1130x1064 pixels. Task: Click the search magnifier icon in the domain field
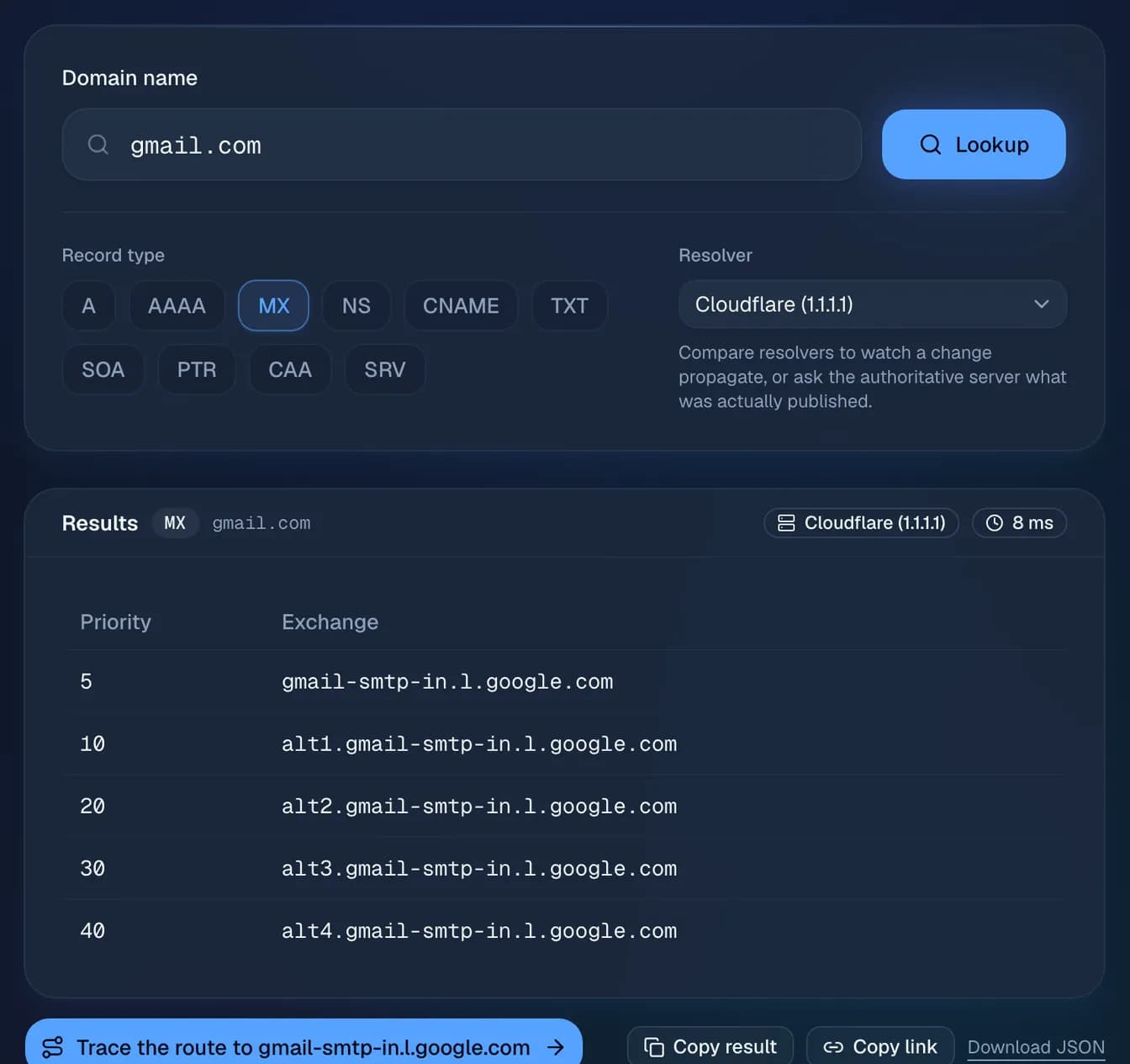click(98, 145)
